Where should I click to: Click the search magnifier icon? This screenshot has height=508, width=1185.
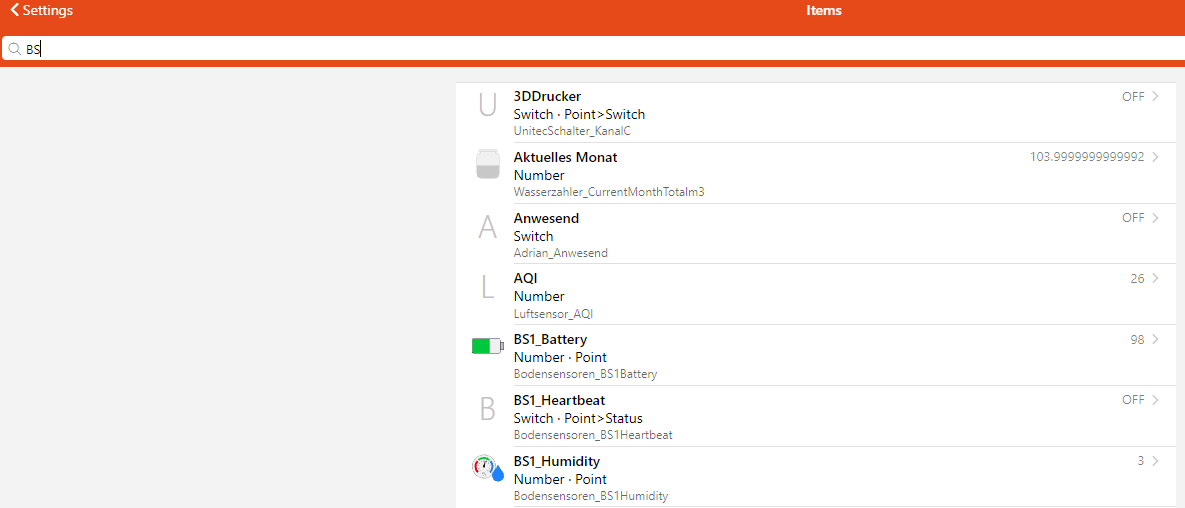pos(14,49)
